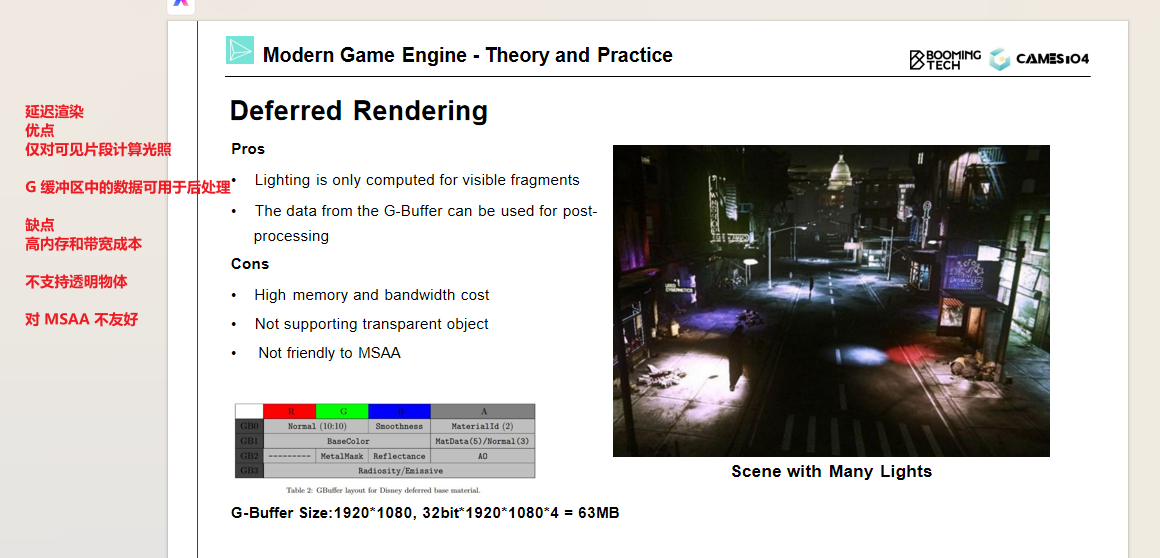Click the 'Modern Game Engine - Theory and Practice' title
The height and width of the screenshot is (558, 1160).
467,55
